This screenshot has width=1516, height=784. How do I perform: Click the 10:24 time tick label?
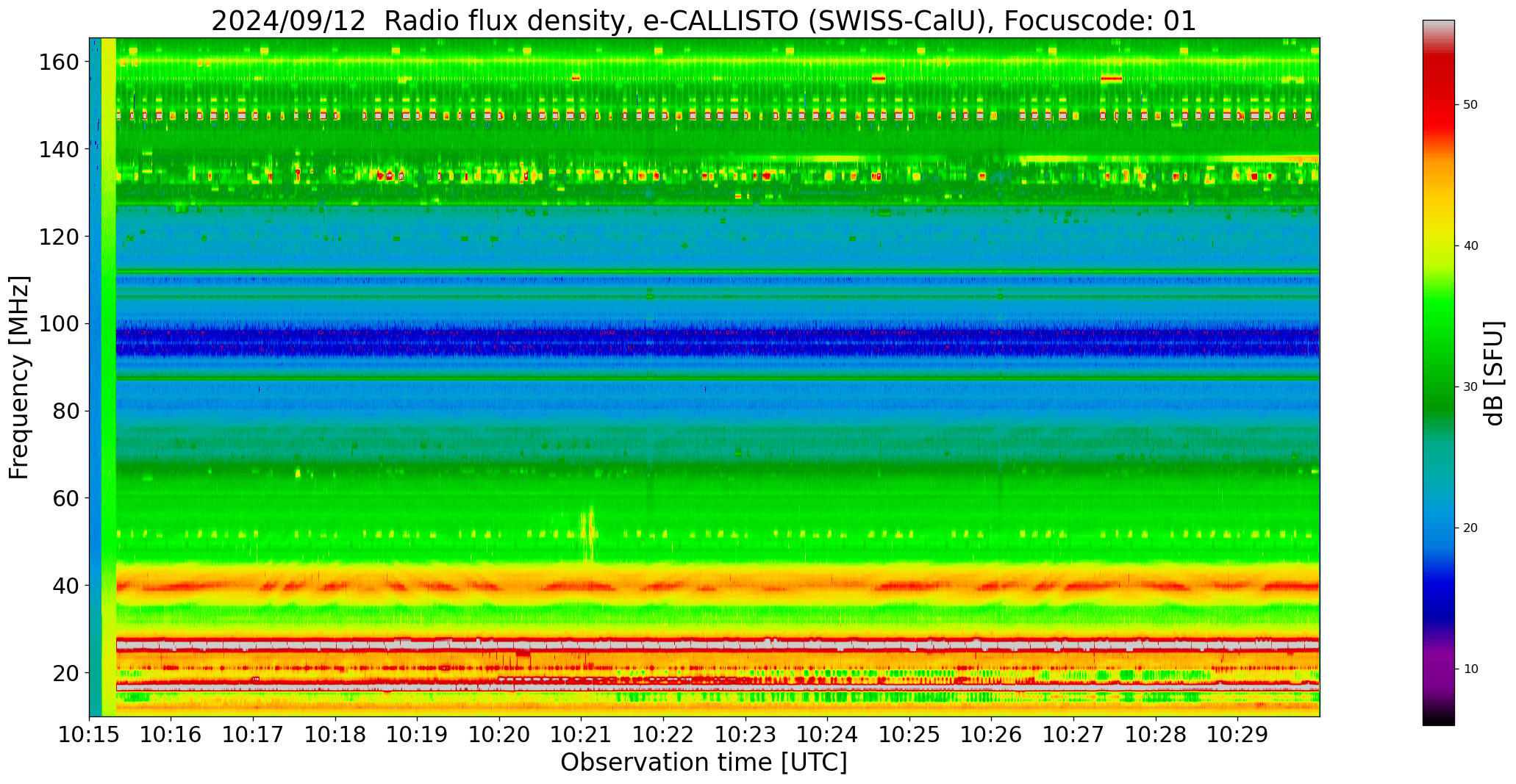click(827, 735)
